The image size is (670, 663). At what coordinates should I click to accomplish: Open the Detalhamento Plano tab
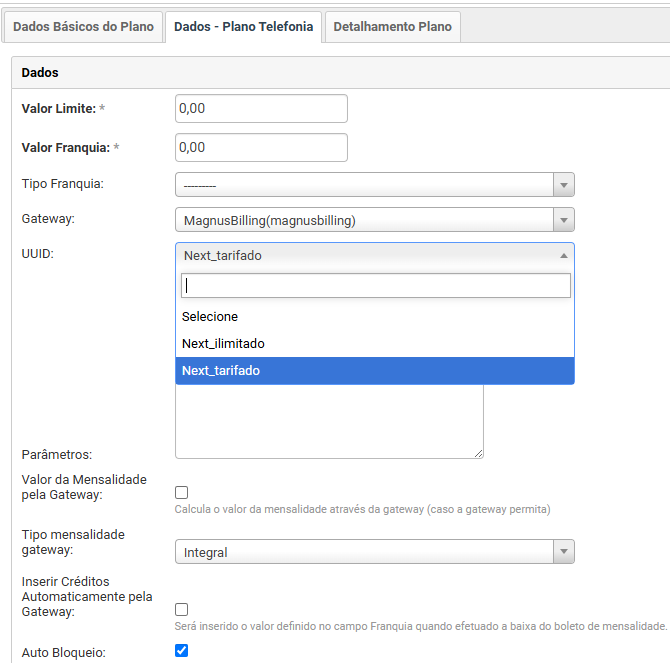point(392,27)
